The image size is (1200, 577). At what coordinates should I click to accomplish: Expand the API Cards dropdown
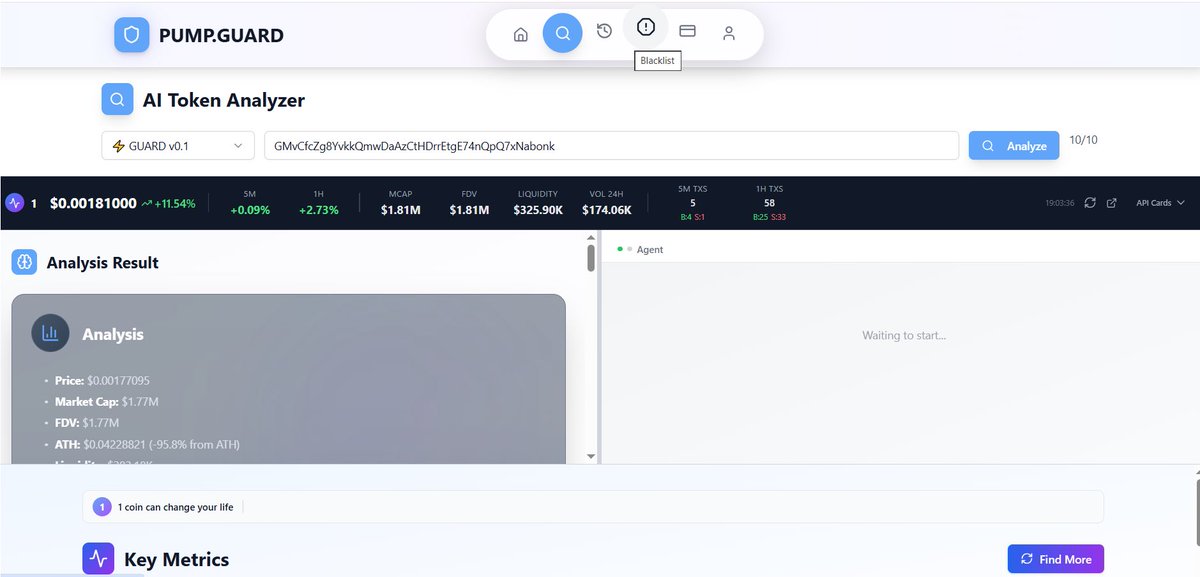[x=1158, y=202]
